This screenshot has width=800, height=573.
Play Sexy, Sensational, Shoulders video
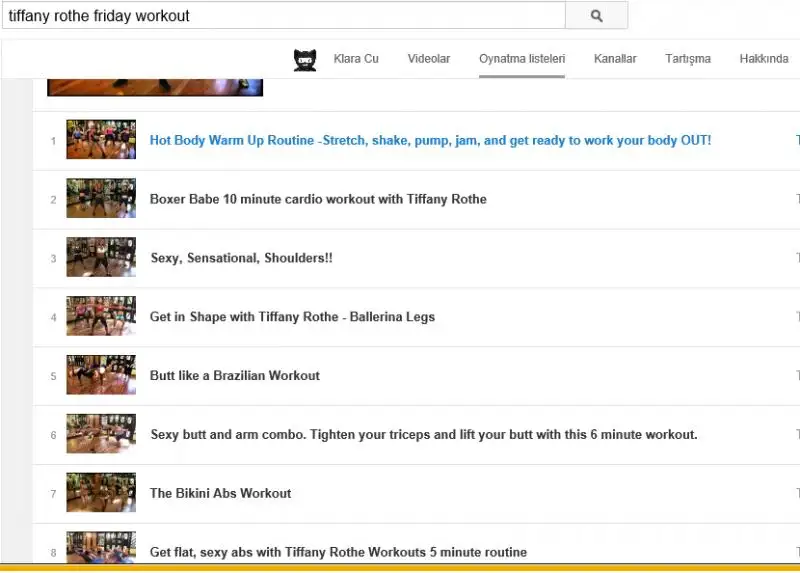coord(241,258)
